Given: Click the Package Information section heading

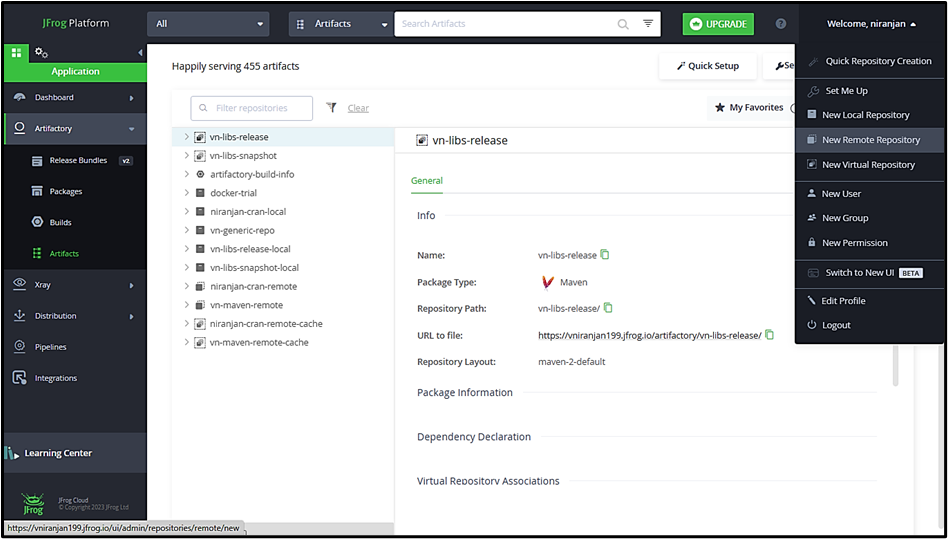Looking at the screenshot, I should click(465, 393).
